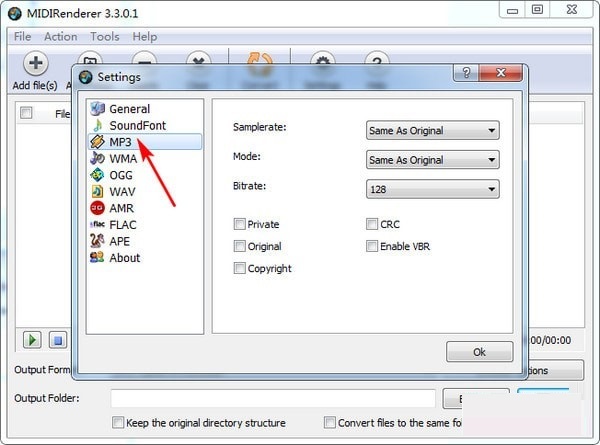
Task: Choose the OGG format icon
Action: click(97, 175)
